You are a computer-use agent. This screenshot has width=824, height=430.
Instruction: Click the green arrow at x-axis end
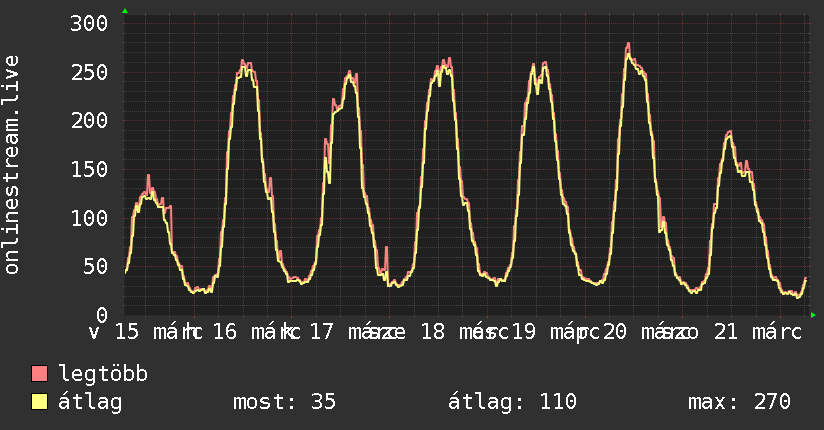click(813, 315)
